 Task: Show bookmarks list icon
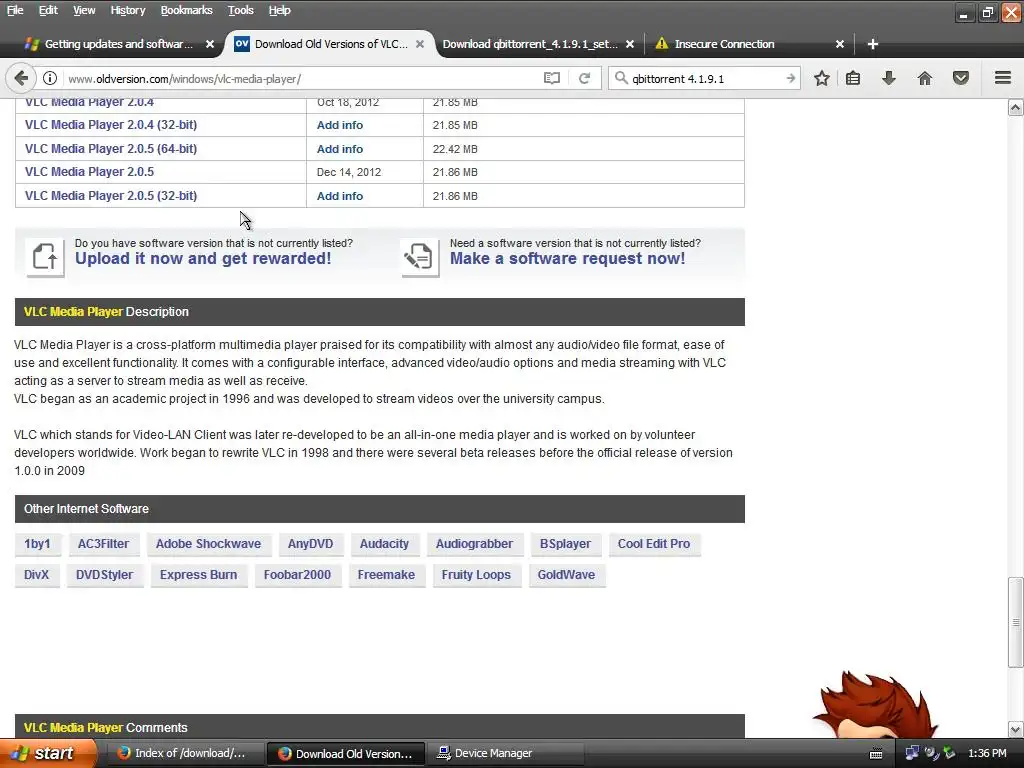tap(853, 78)
